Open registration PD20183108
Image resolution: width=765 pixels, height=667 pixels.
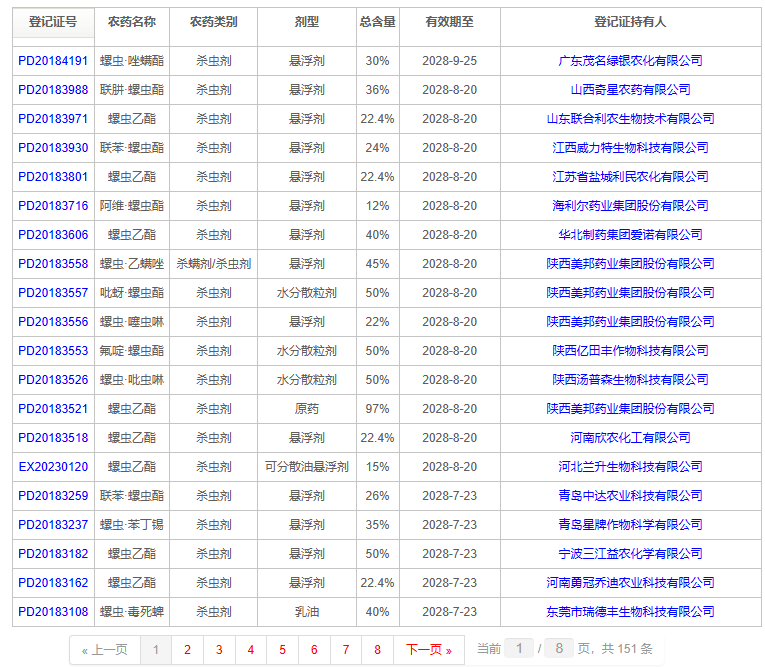coord(53,612)
